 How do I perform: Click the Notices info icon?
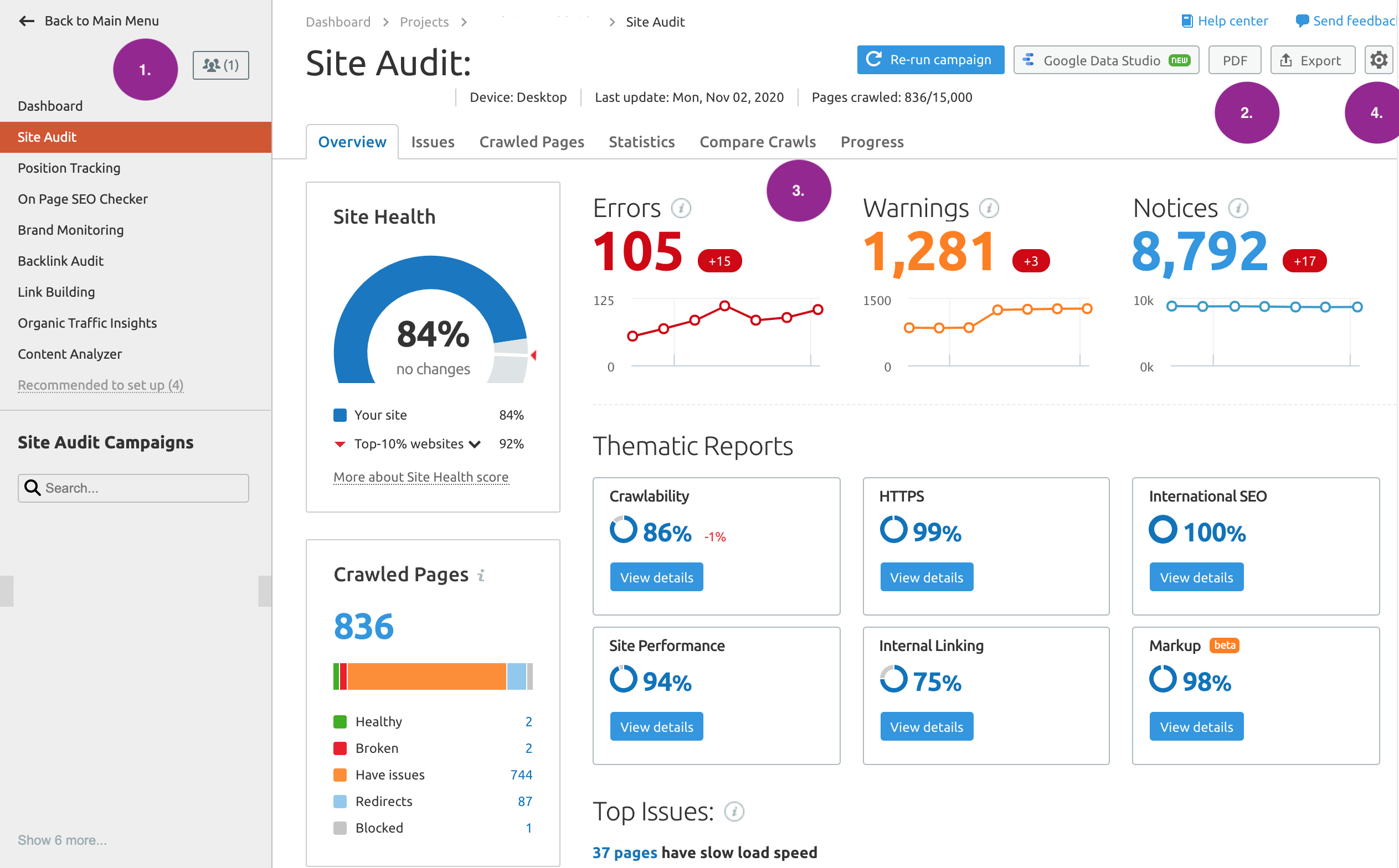coord(1238,208)
